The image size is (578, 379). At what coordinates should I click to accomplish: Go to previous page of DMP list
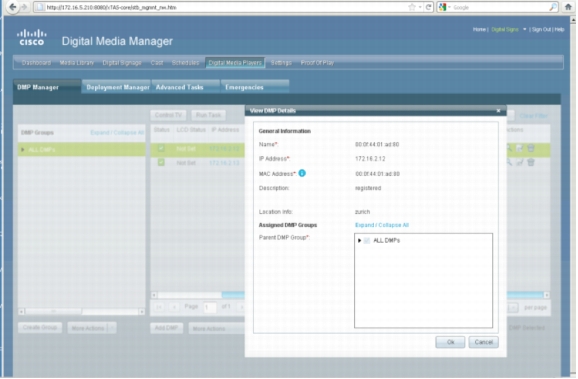(x=174, y=307)
